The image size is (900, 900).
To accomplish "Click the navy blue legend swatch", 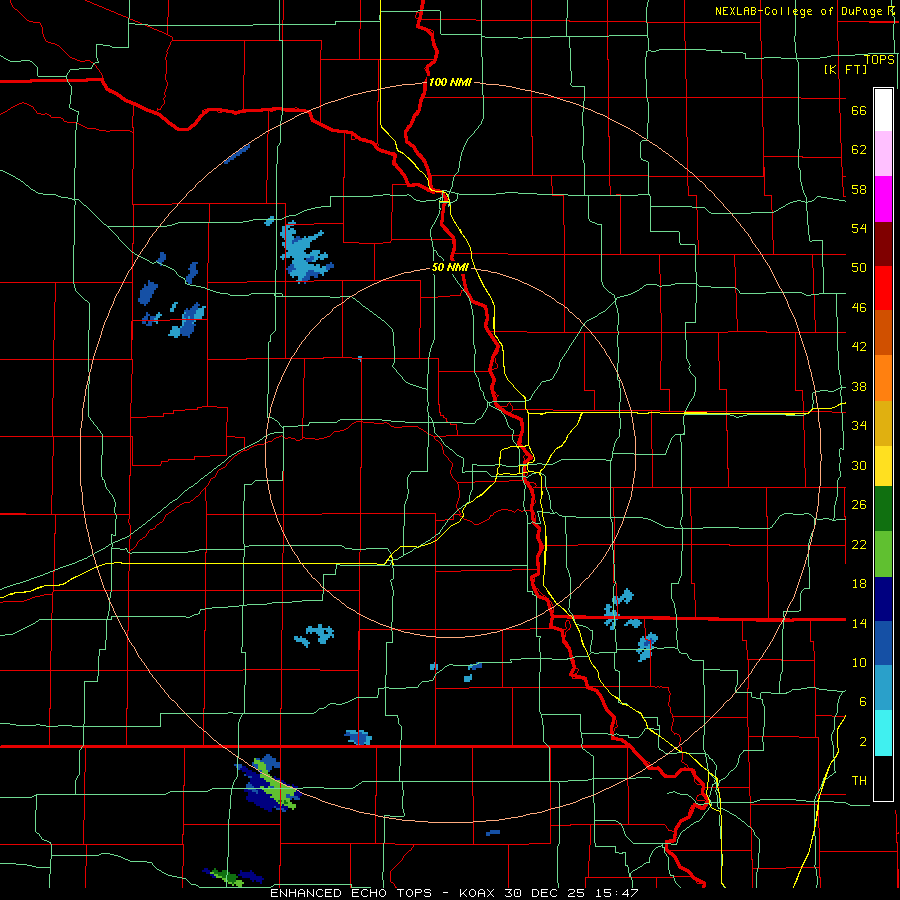I will 883,599.
